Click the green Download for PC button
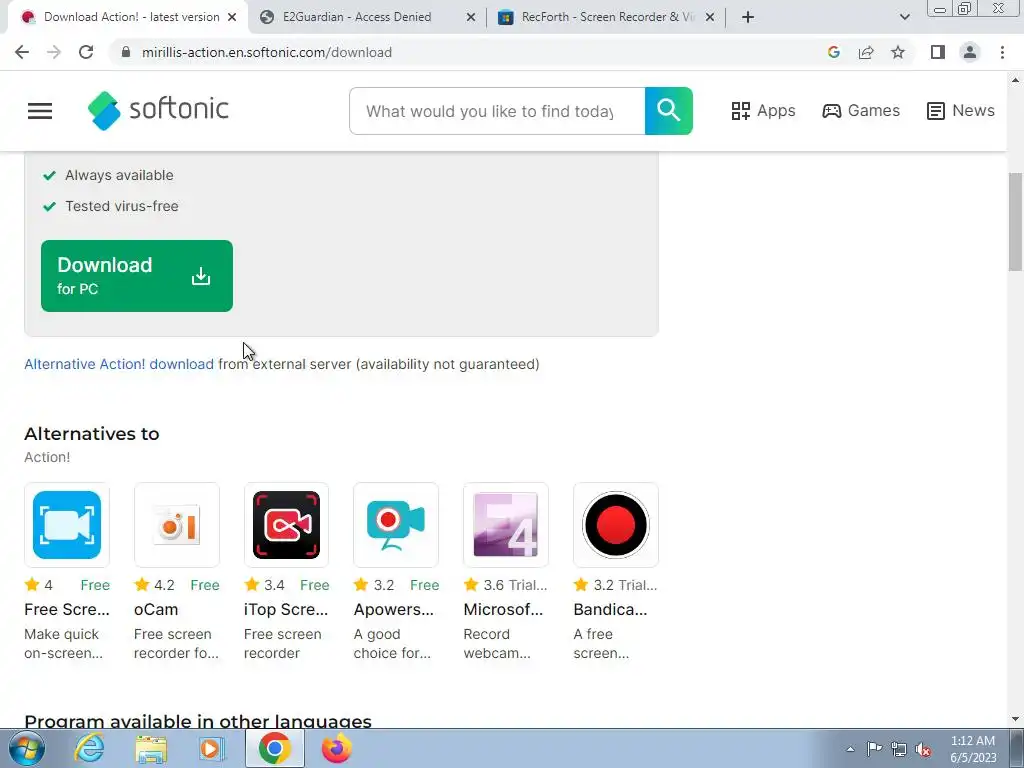The image size is (1024, 768). coord(136,276)
